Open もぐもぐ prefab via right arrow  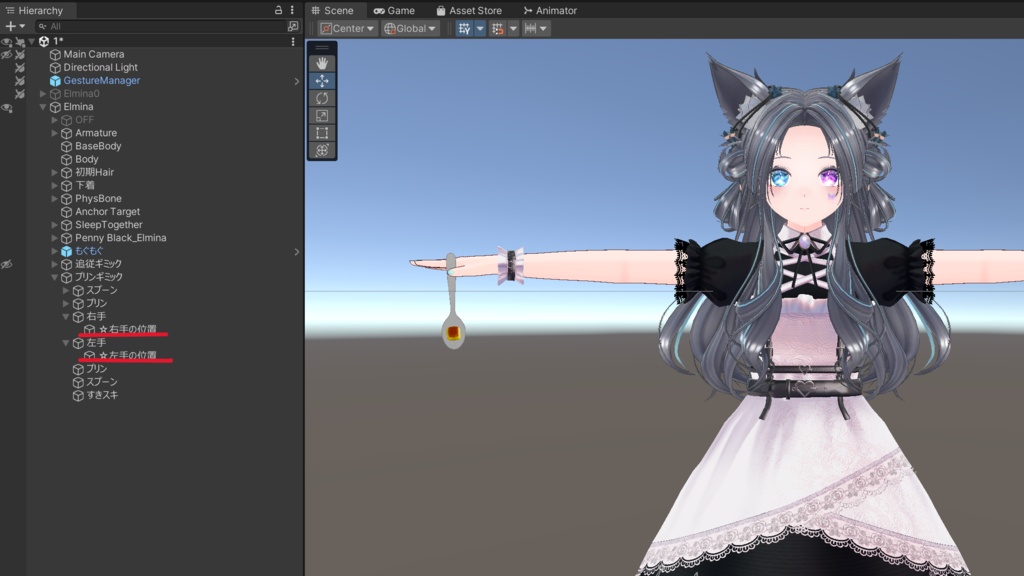296,251
